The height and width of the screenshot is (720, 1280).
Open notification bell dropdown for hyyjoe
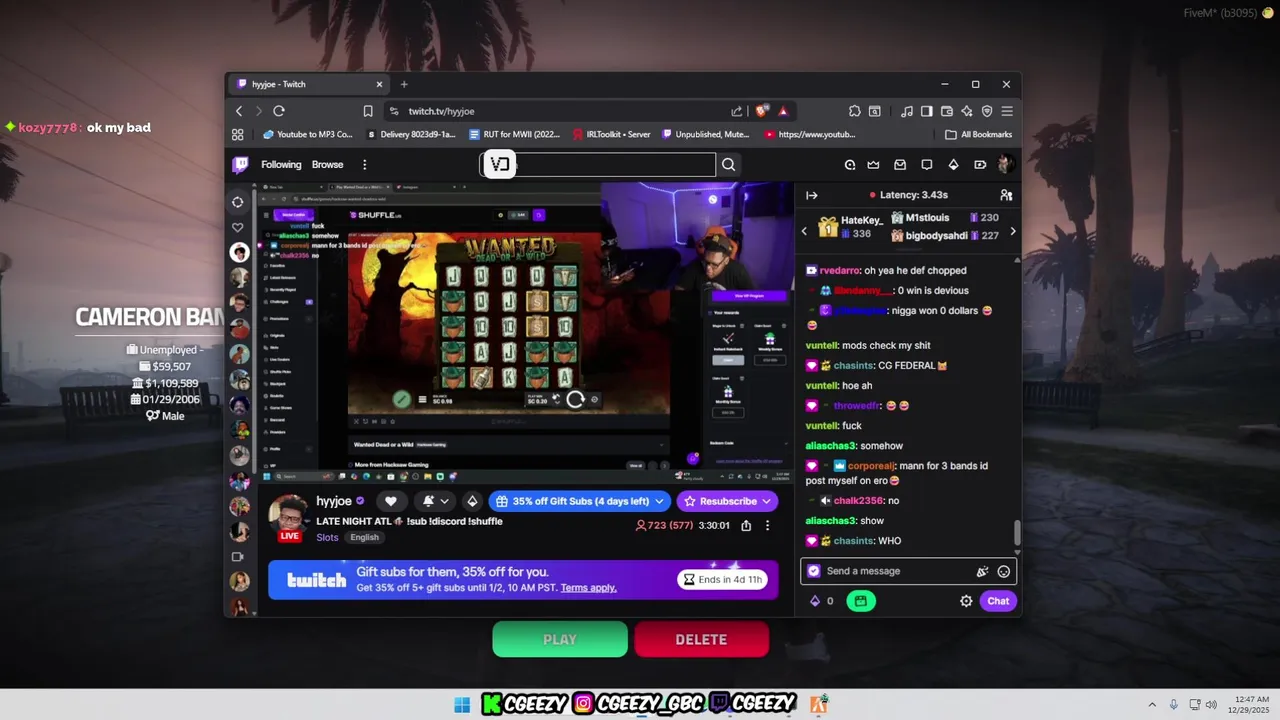click(435, 501)
